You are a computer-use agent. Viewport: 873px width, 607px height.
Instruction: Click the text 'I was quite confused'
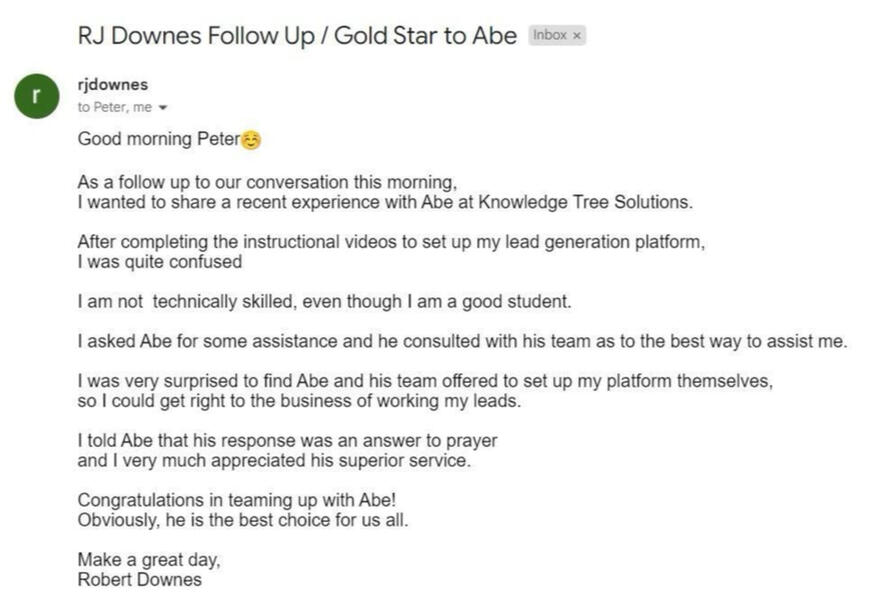pyautogui.click(x=160, y=262)
